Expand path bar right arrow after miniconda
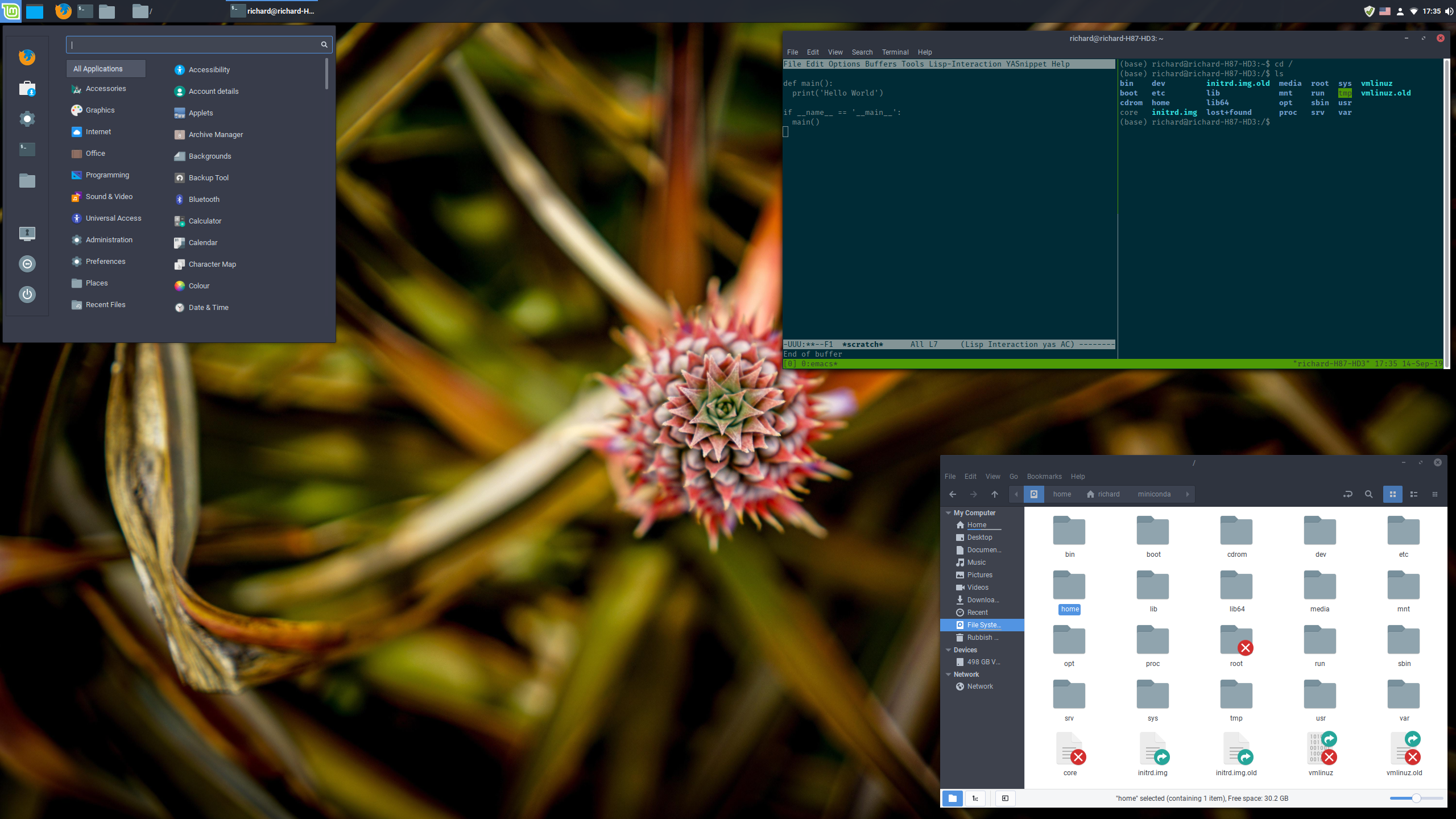 tap(1188, 494)
